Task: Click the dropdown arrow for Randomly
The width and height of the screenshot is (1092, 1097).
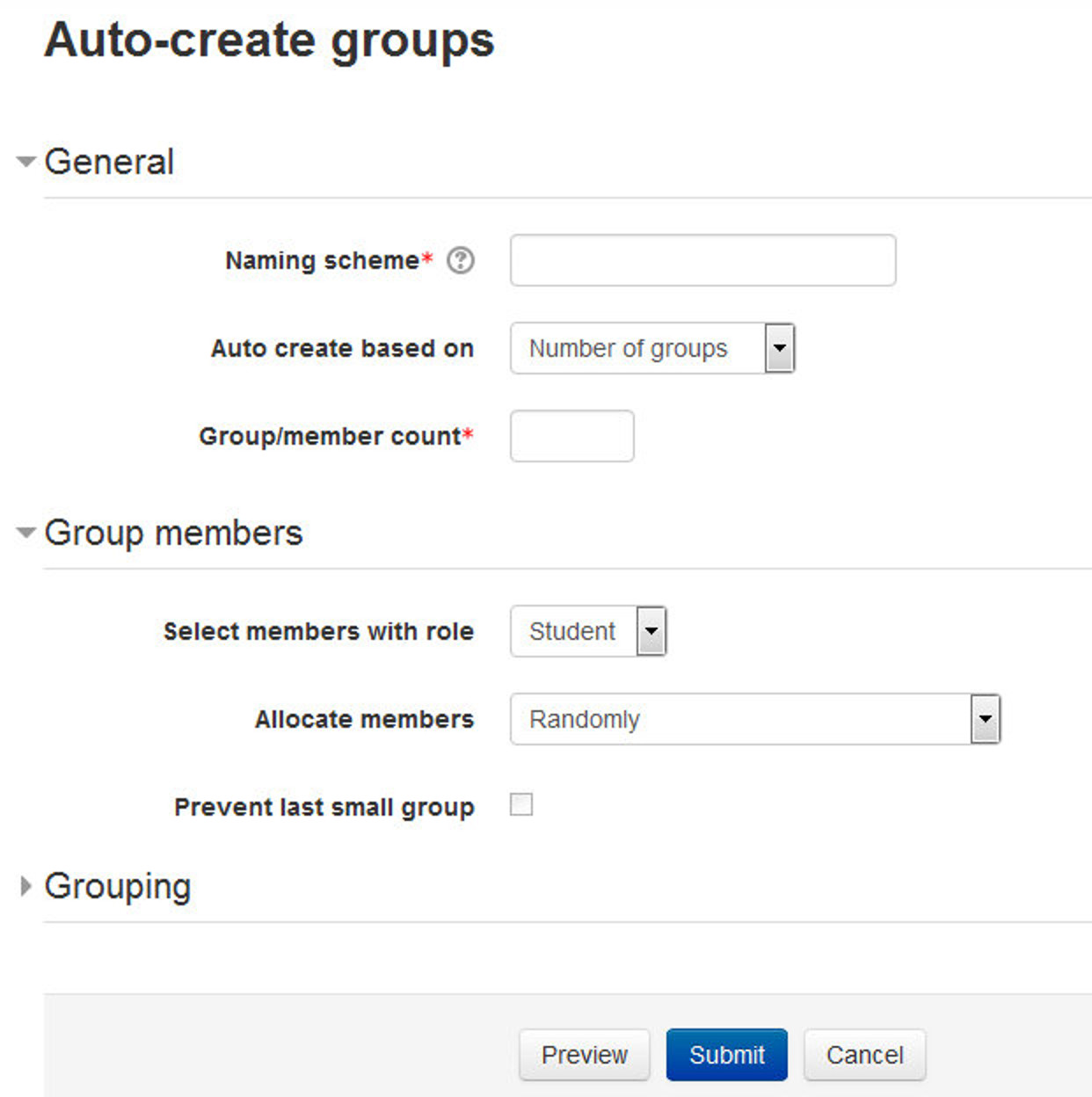Action: pos(983,719)
